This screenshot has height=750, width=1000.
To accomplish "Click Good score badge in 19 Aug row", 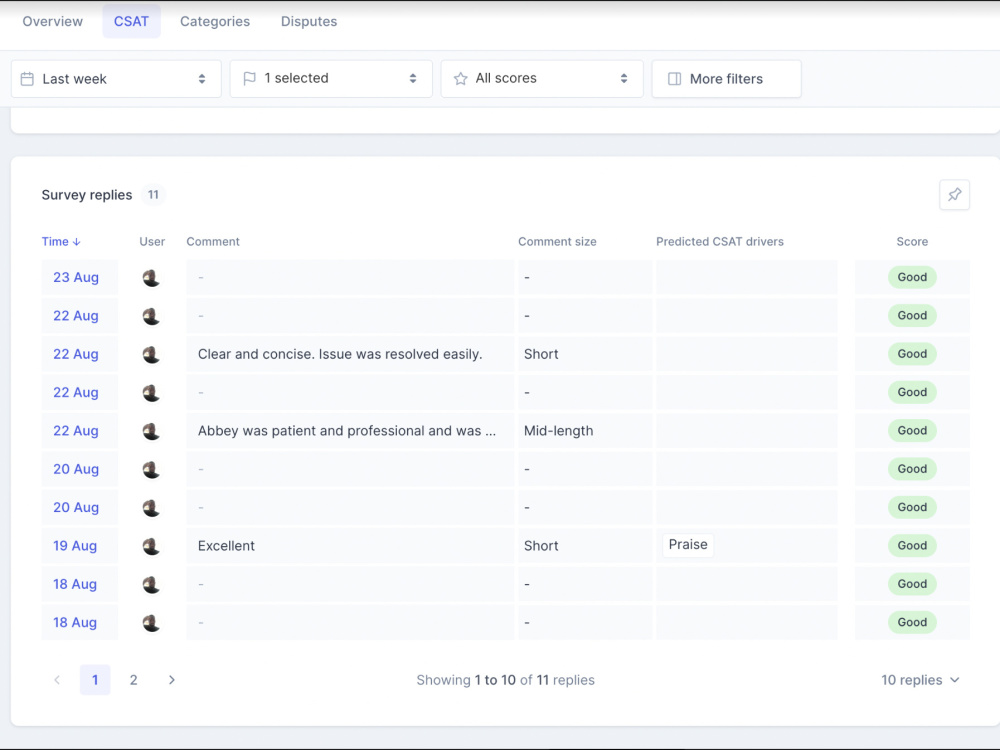I will (x=912, y=545).
